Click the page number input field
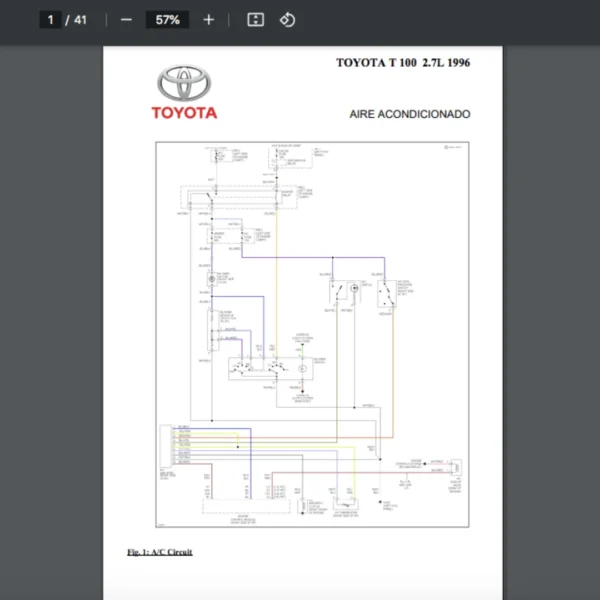 (x=50, y=20)
